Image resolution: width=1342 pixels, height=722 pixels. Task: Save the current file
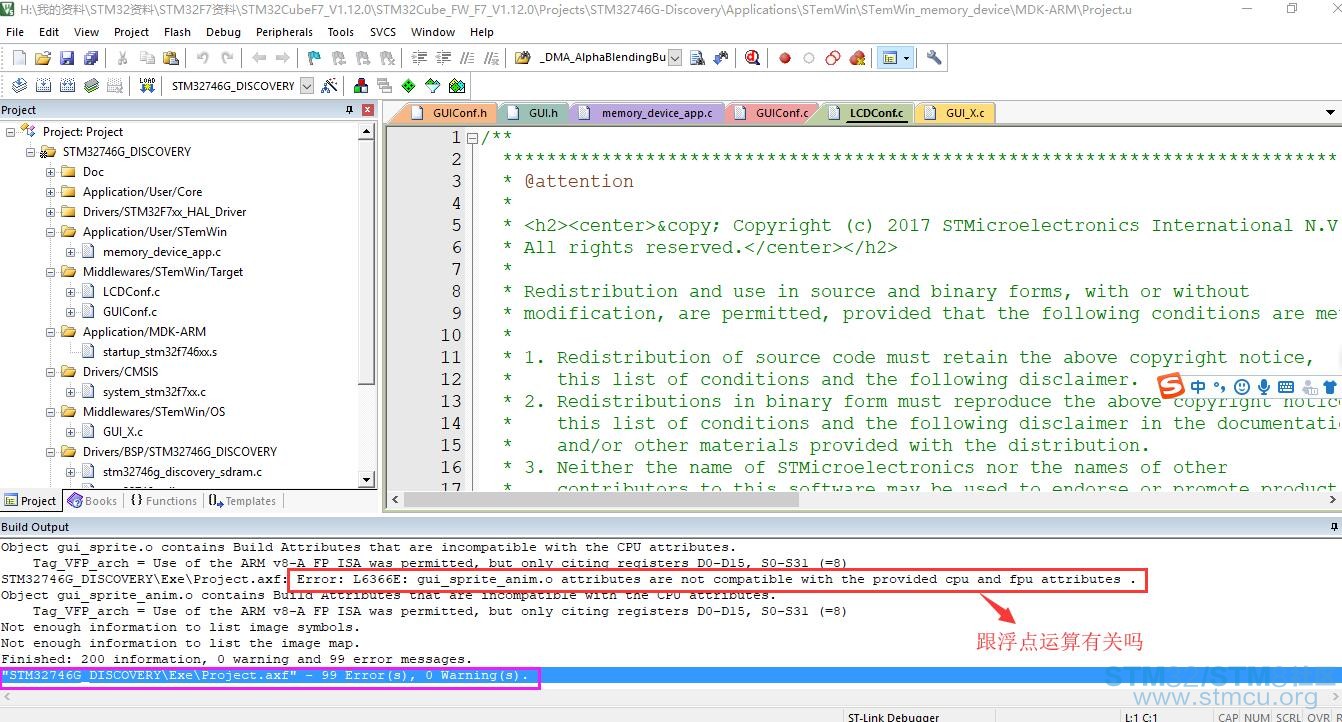[x=67, y=58]
